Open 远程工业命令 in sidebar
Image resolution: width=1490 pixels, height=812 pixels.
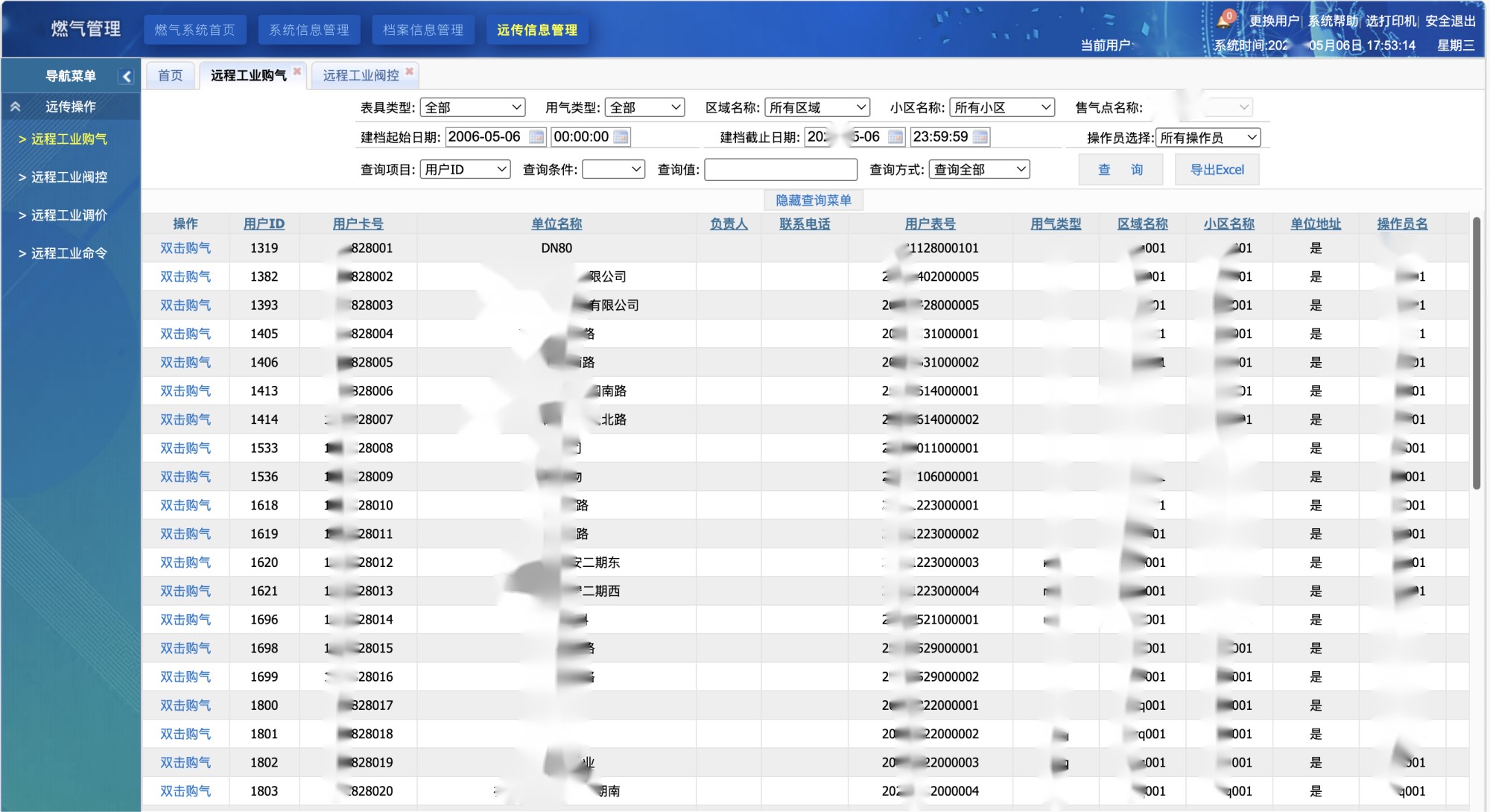[69, 253]
